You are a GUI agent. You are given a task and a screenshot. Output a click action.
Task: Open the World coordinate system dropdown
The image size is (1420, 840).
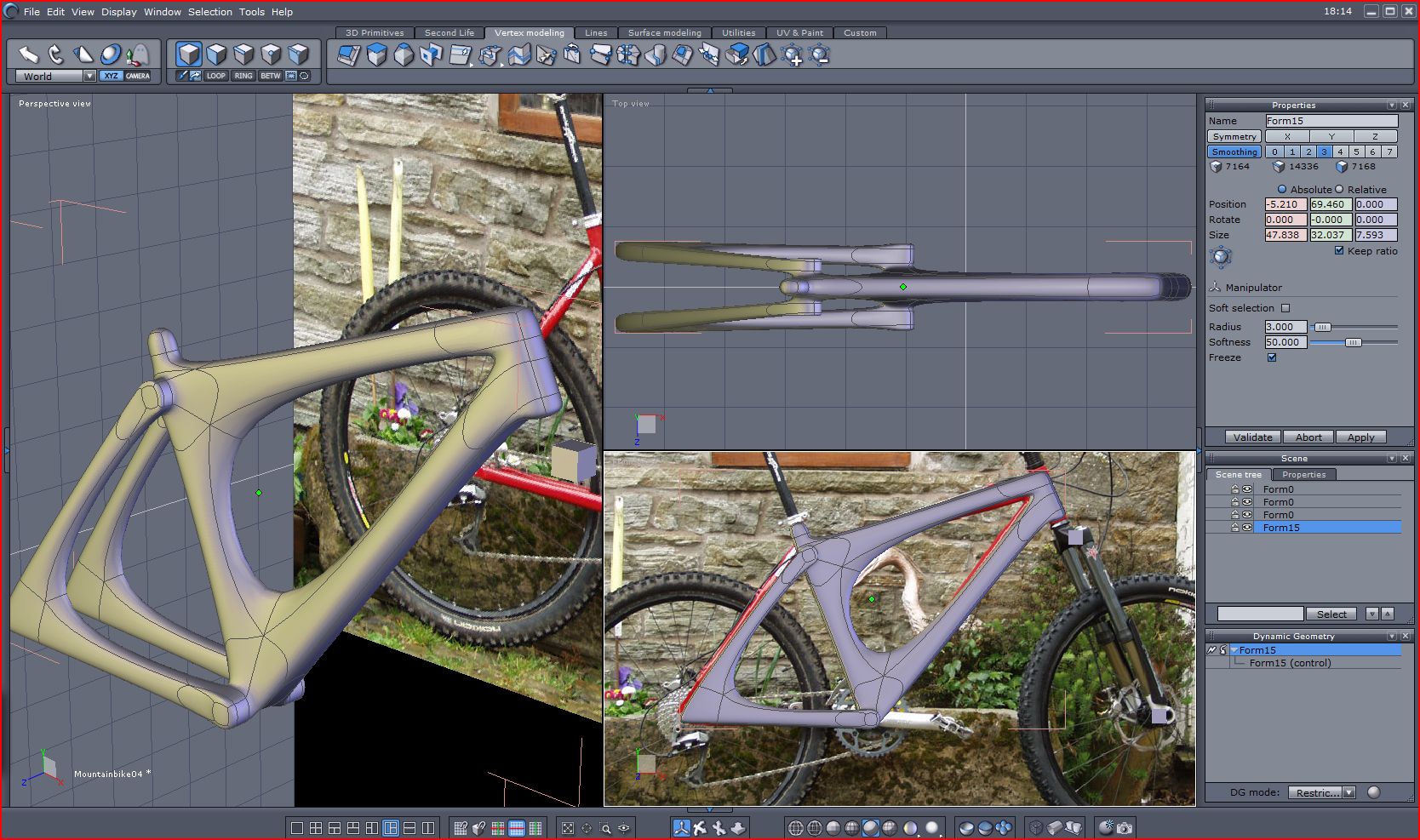[x=89, y=76]
